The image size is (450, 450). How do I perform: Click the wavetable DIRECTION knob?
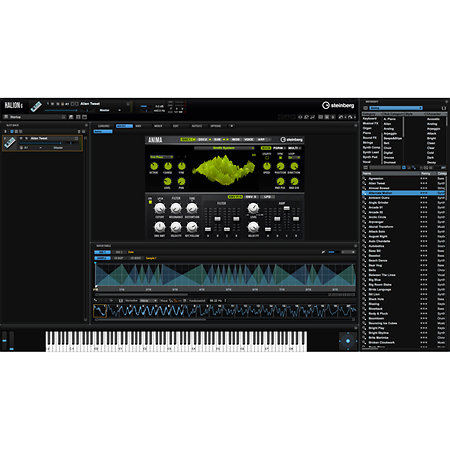[294, 166]
